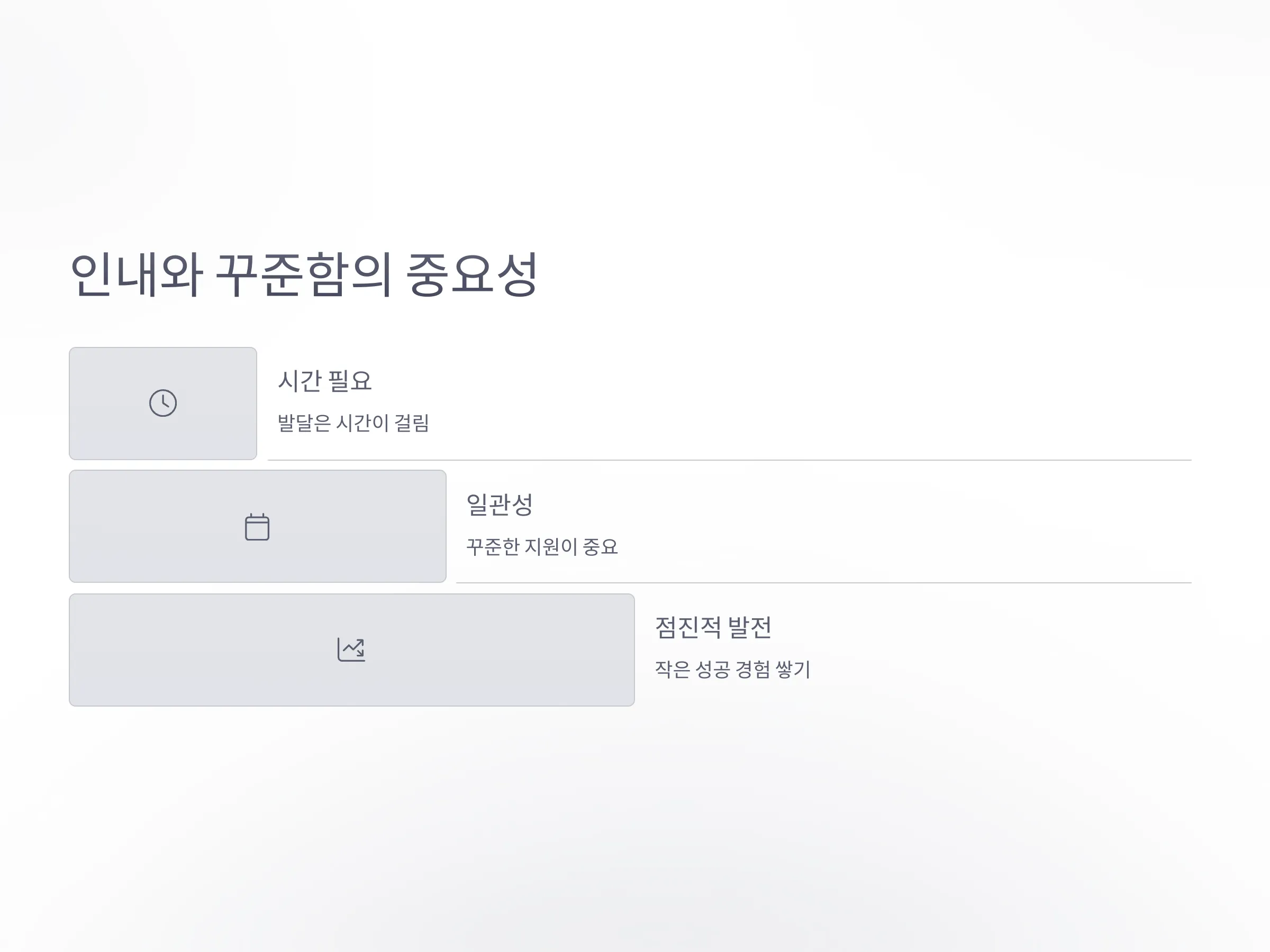Select the "발달은 시간이 걸림" description text

353,423
